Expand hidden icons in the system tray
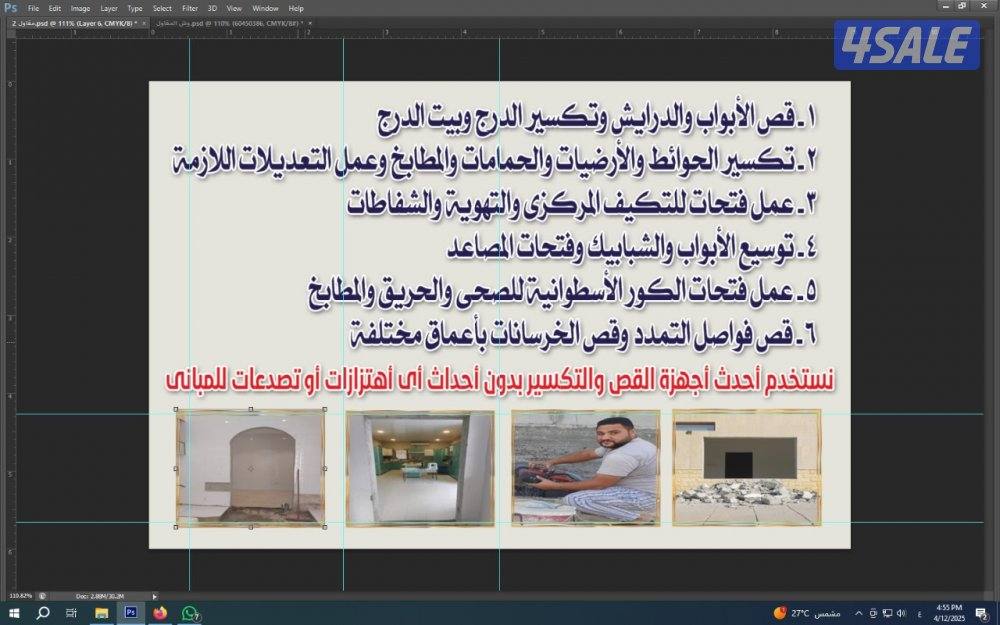 click(x=858, y=613)
